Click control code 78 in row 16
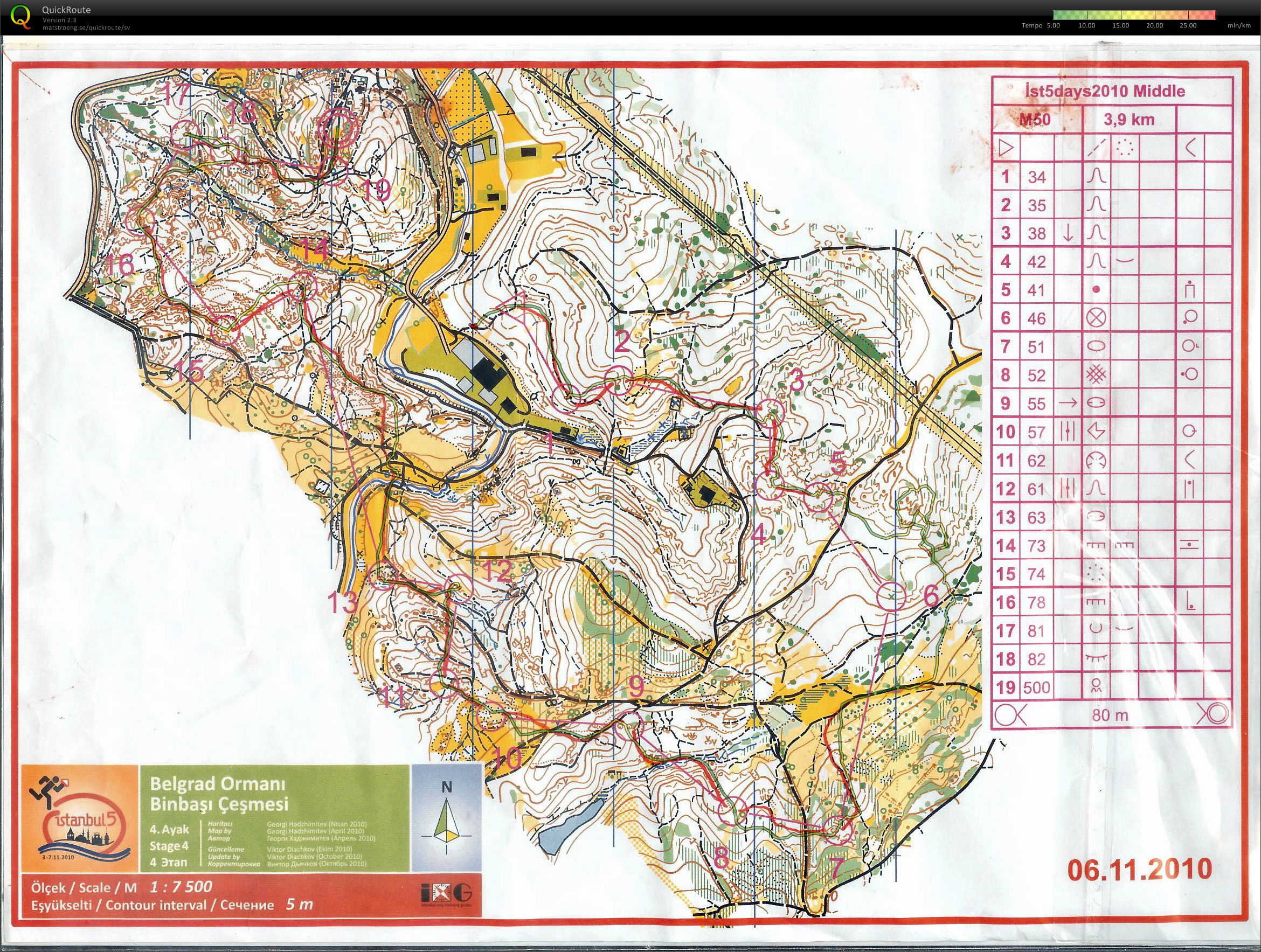This screenshot has height=952, width=1261. pos(1037,602)
